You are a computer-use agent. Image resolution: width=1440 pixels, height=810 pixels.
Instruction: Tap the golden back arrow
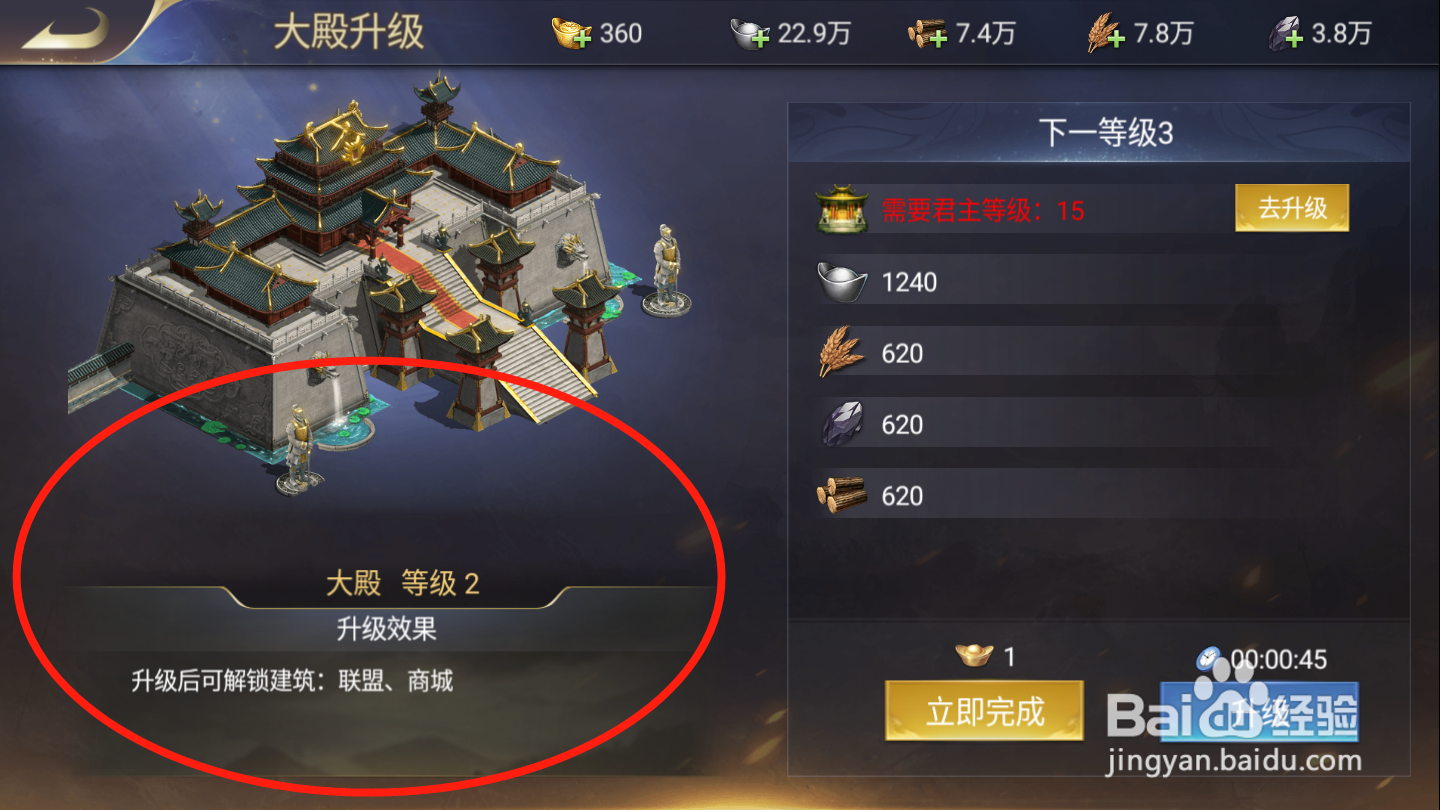pyautogui.click(x=66, y=28)
